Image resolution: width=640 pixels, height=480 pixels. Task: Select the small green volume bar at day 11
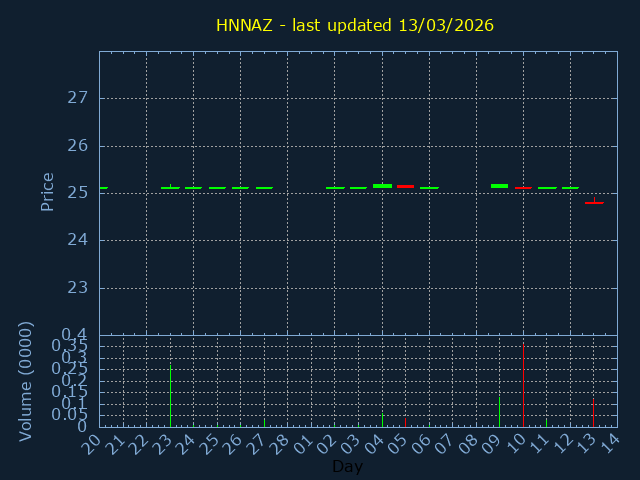point(547,423)
